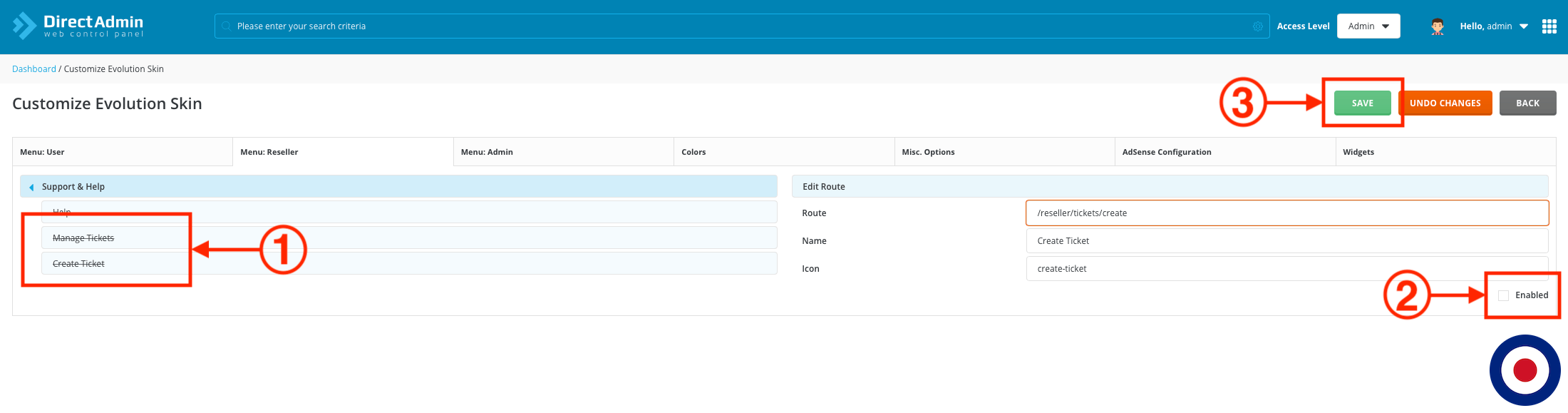This screenshot has height=413, width=1568.
Task: Switch to the Widgets tab
Action: coord(1445,152)
